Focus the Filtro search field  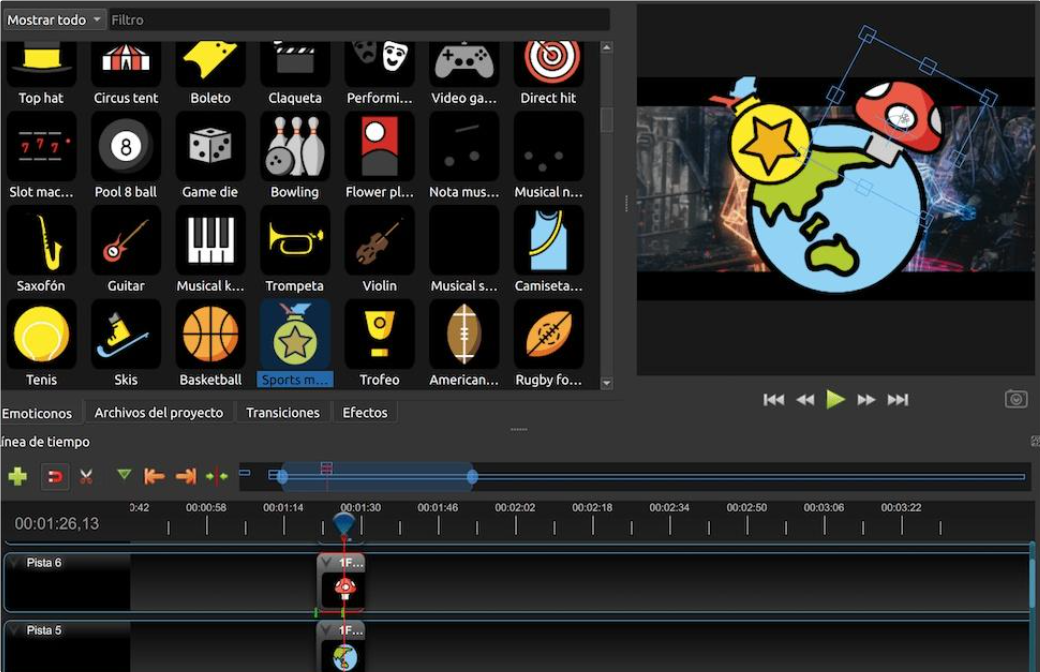pos(358,20)
